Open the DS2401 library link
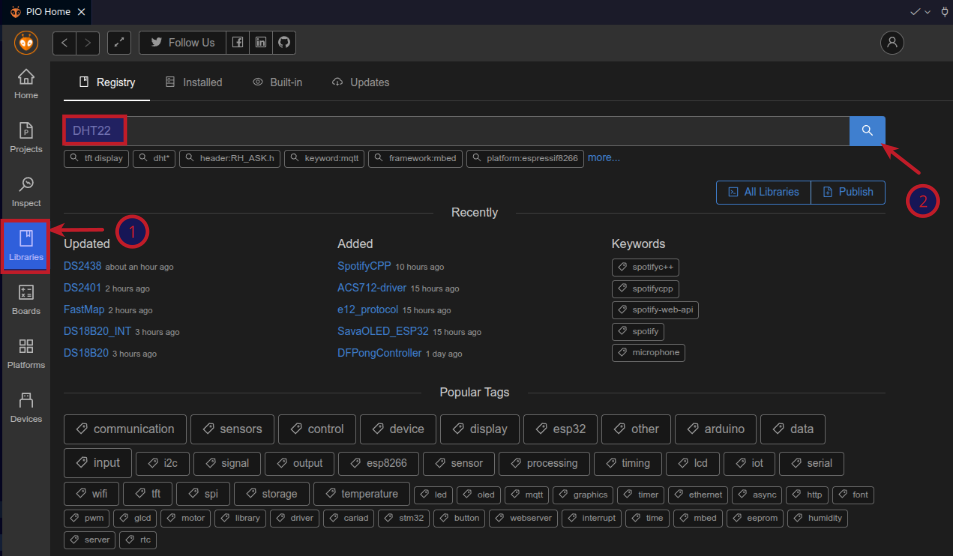953x556 pixels. [83, 287]
